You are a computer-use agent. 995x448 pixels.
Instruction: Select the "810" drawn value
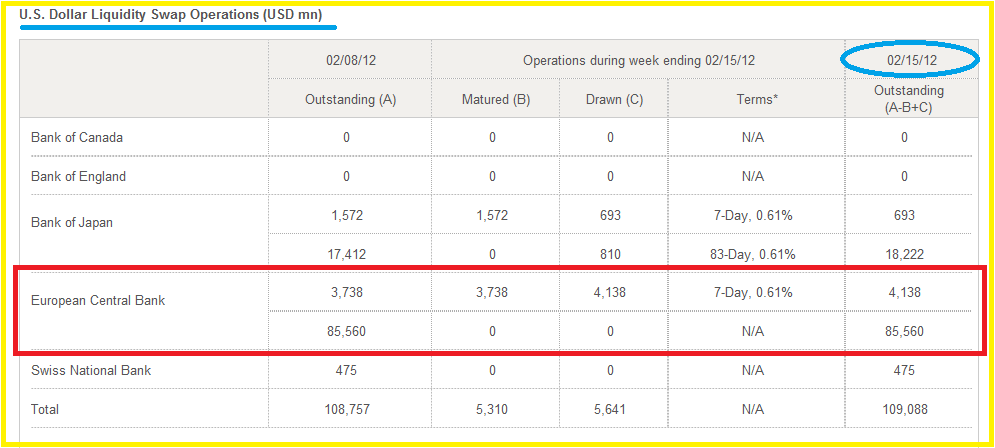pyautogui.click(x=610, y=254)
